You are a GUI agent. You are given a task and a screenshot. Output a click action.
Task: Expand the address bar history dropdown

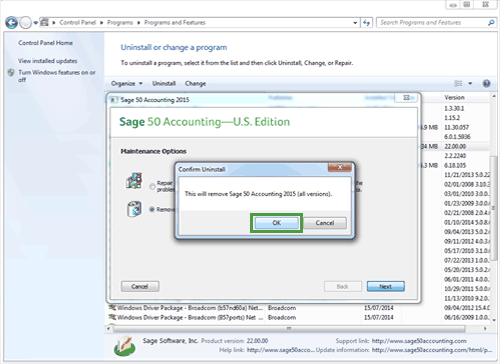click(x=355, y=23)
